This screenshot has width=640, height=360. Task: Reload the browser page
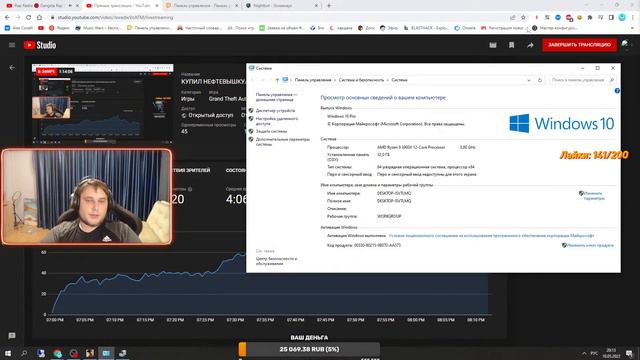click(29, 18)
